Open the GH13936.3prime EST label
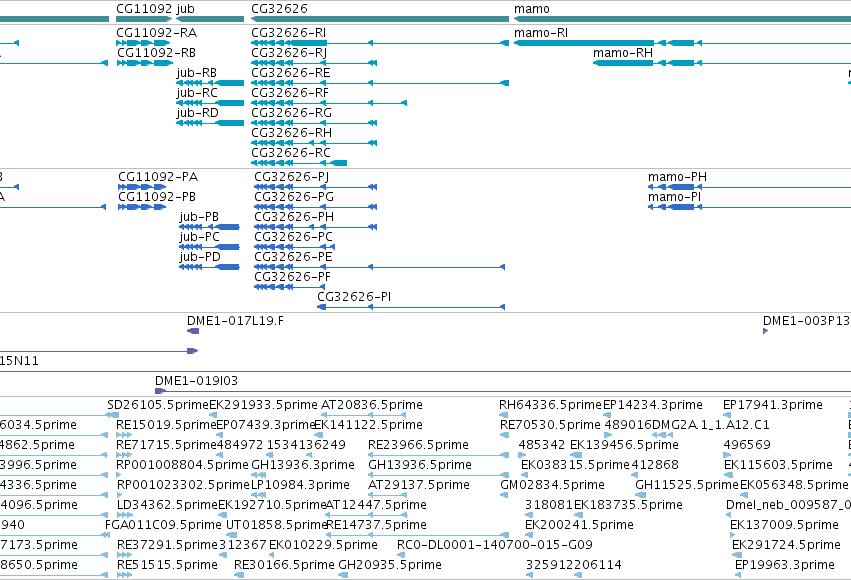The width and height of the screenshot is (851, 580). pyautogui.click(x=303, y=465)
